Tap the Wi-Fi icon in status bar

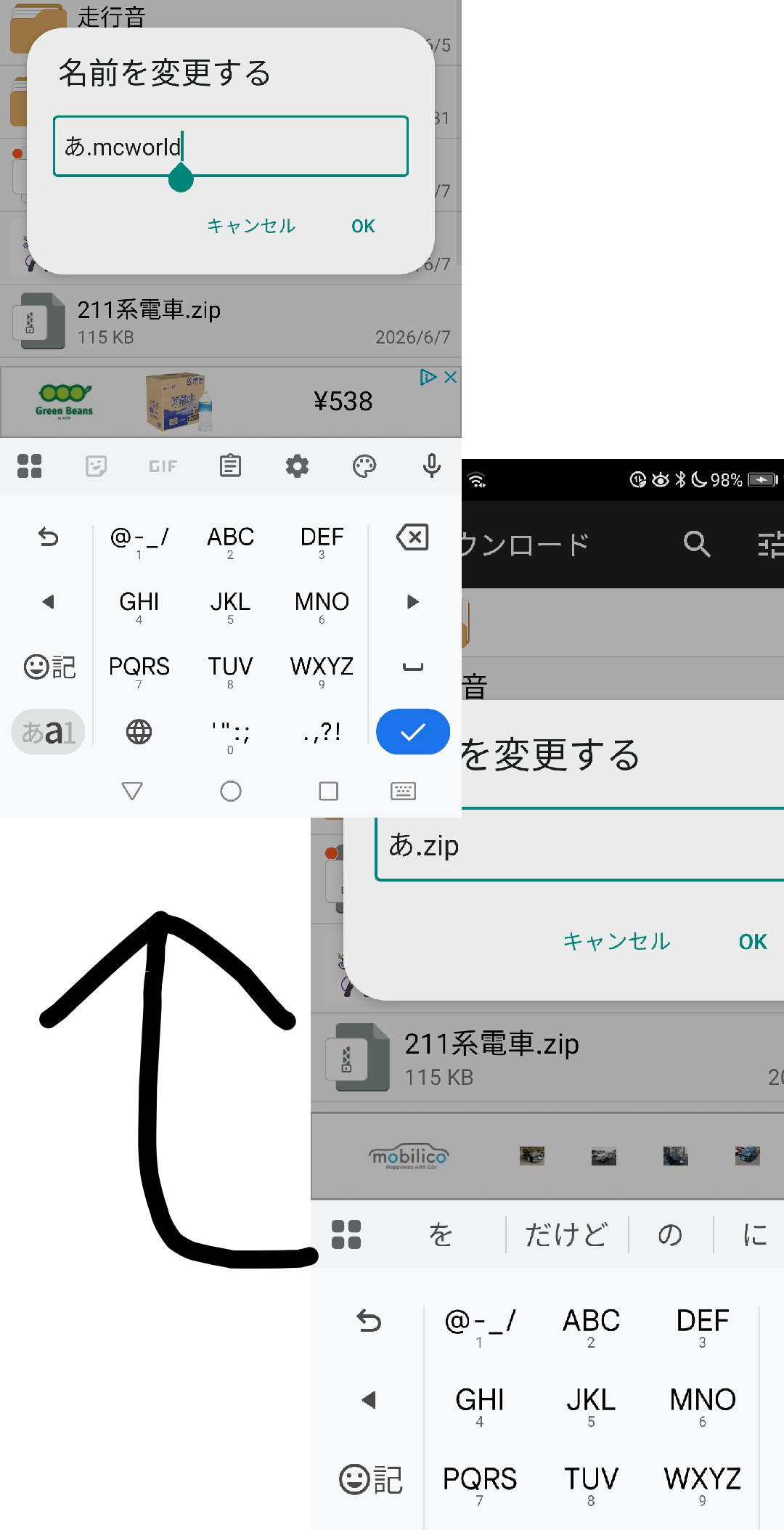[477, 479]
